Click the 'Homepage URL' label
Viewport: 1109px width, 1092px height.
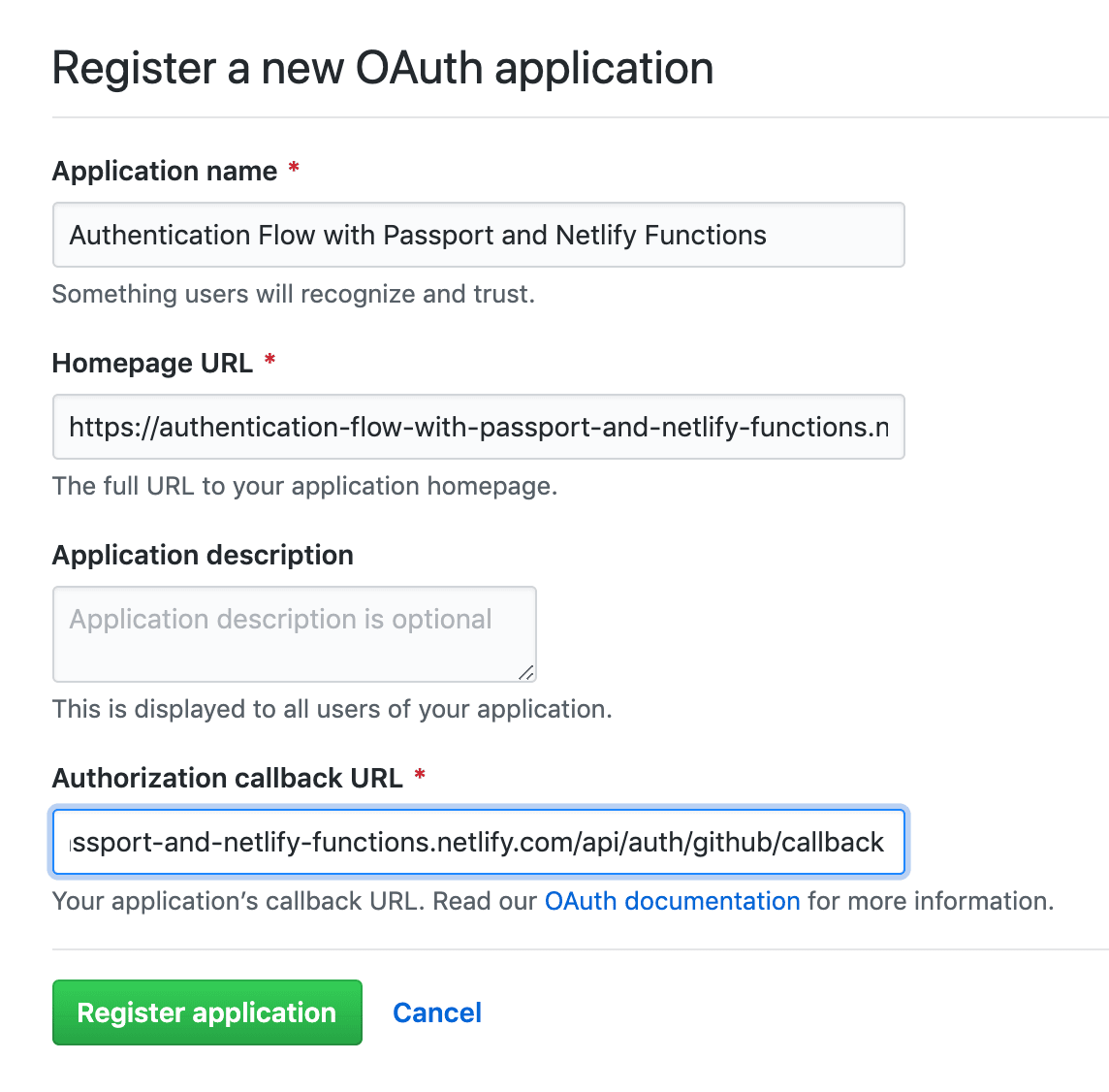pyautogui.click(x=152, y=364)
